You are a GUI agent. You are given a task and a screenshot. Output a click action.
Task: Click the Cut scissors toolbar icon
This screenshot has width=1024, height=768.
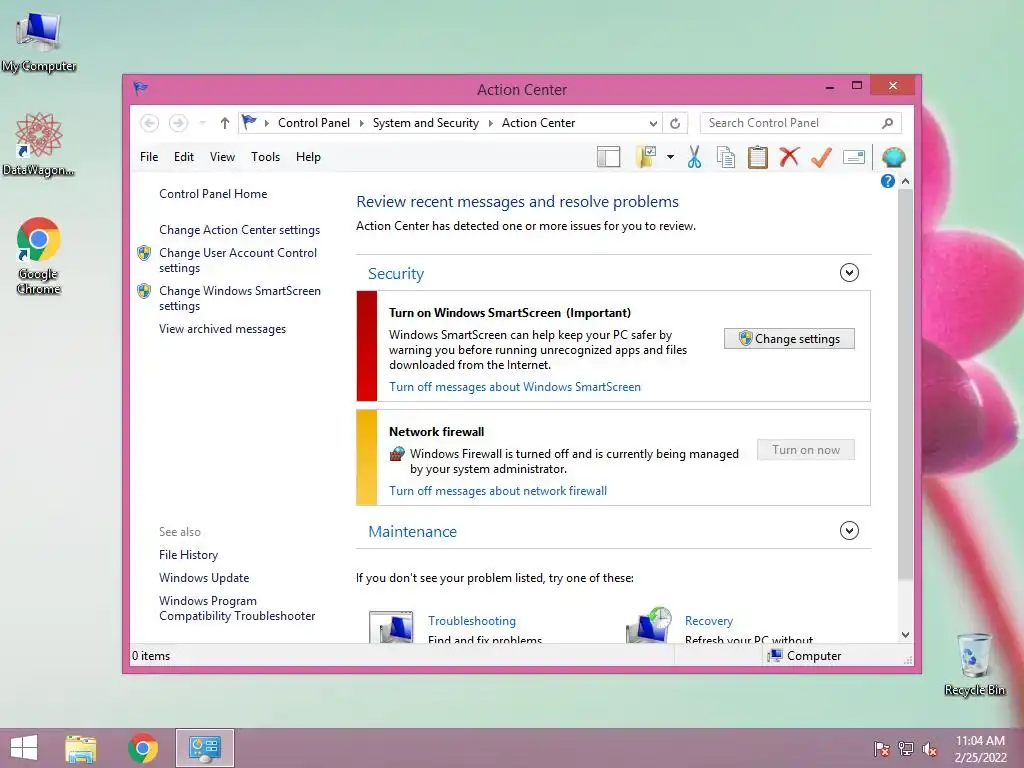(694, 157)
